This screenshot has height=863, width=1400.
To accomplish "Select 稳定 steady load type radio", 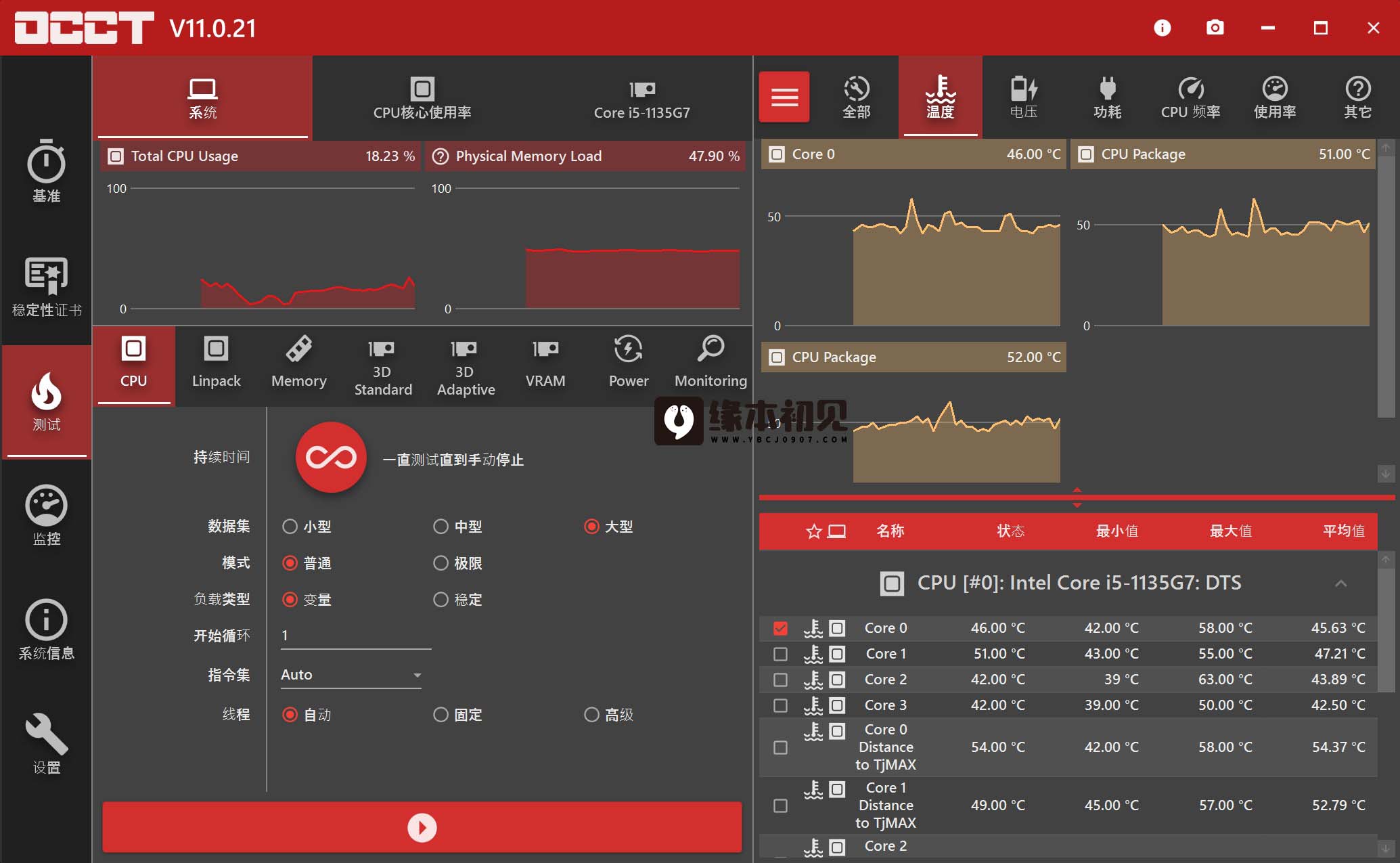I will pyautogui.click(x=441, y=600).
